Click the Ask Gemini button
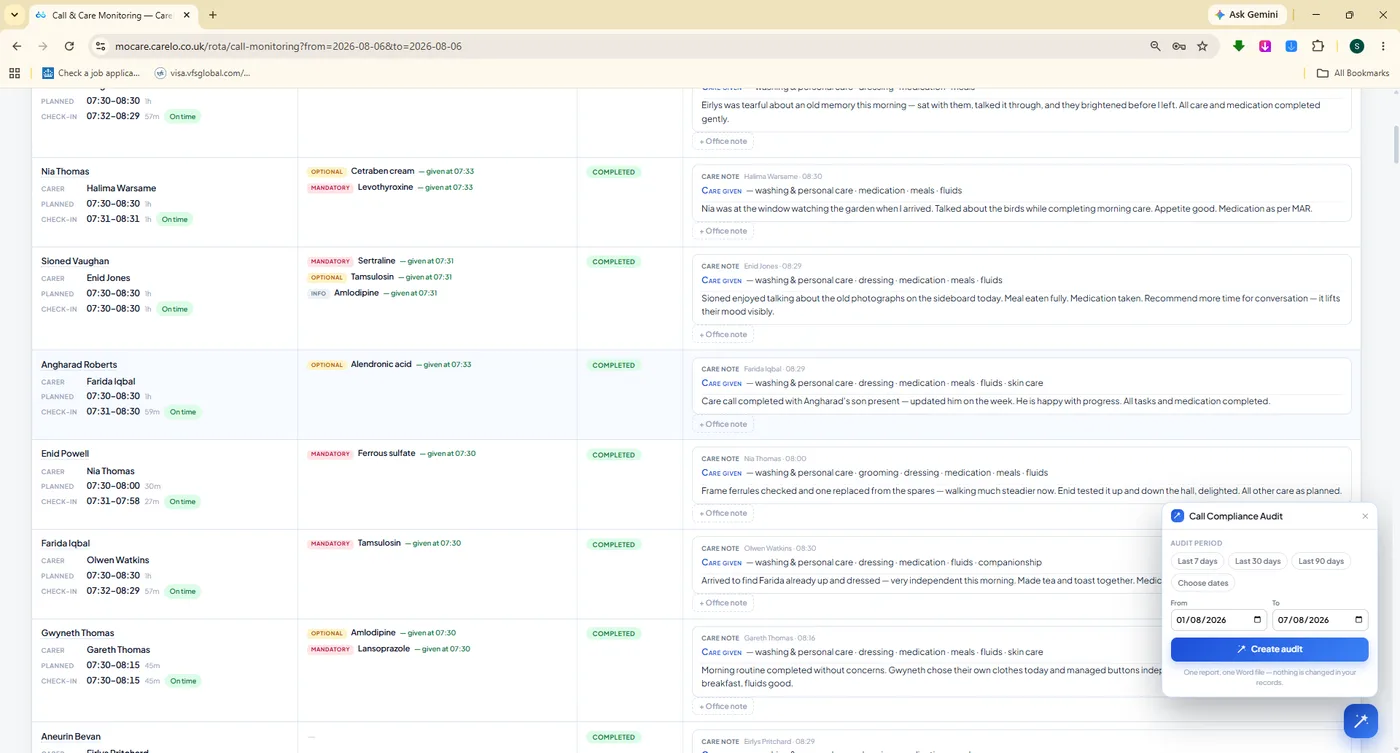 pos(1246,15)
